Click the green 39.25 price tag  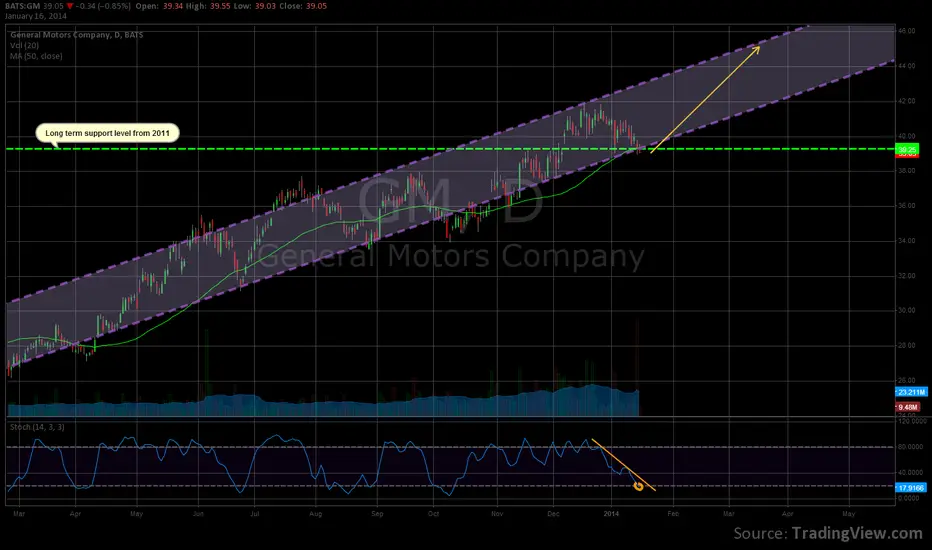coord(907,149)
